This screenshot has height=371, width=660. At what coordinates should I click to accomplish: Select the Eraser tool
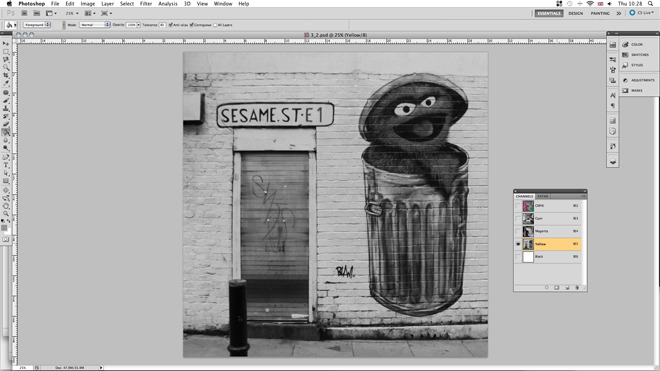click(x=6, y=124)
